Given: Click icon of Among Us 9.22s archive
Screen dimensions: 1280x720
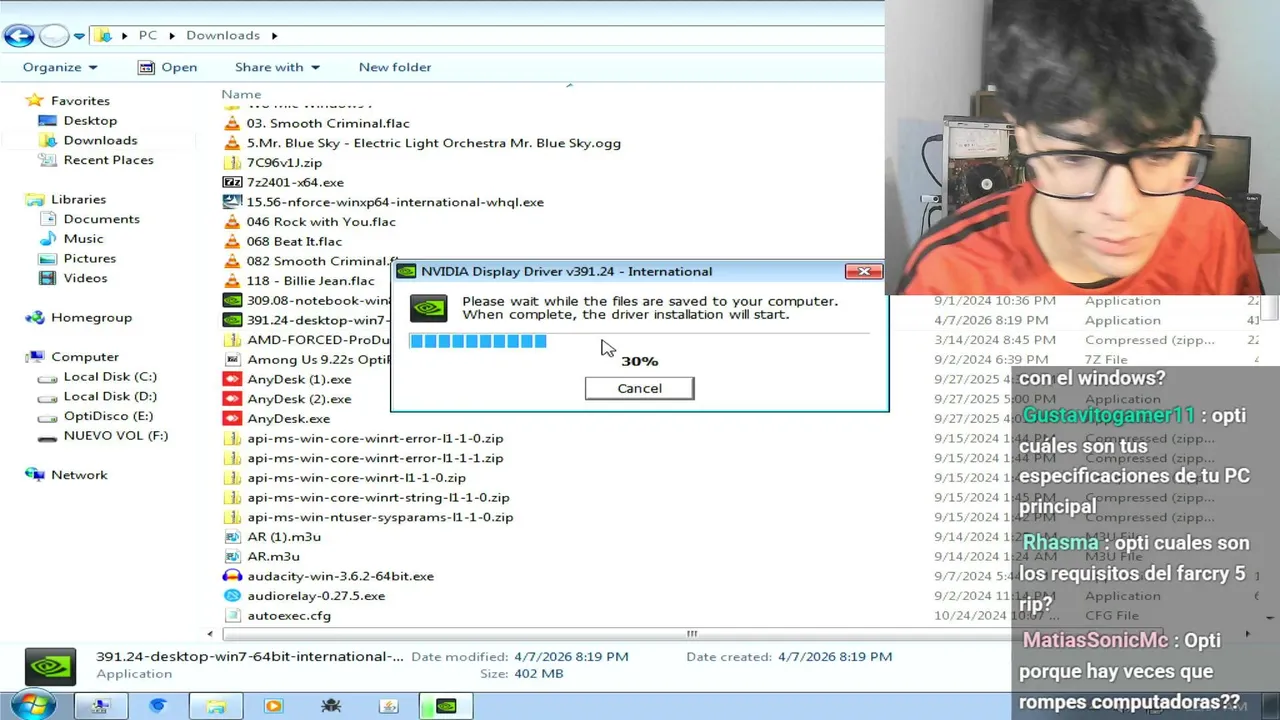Looking at the screenshot, I should click(x=232, y=359).
